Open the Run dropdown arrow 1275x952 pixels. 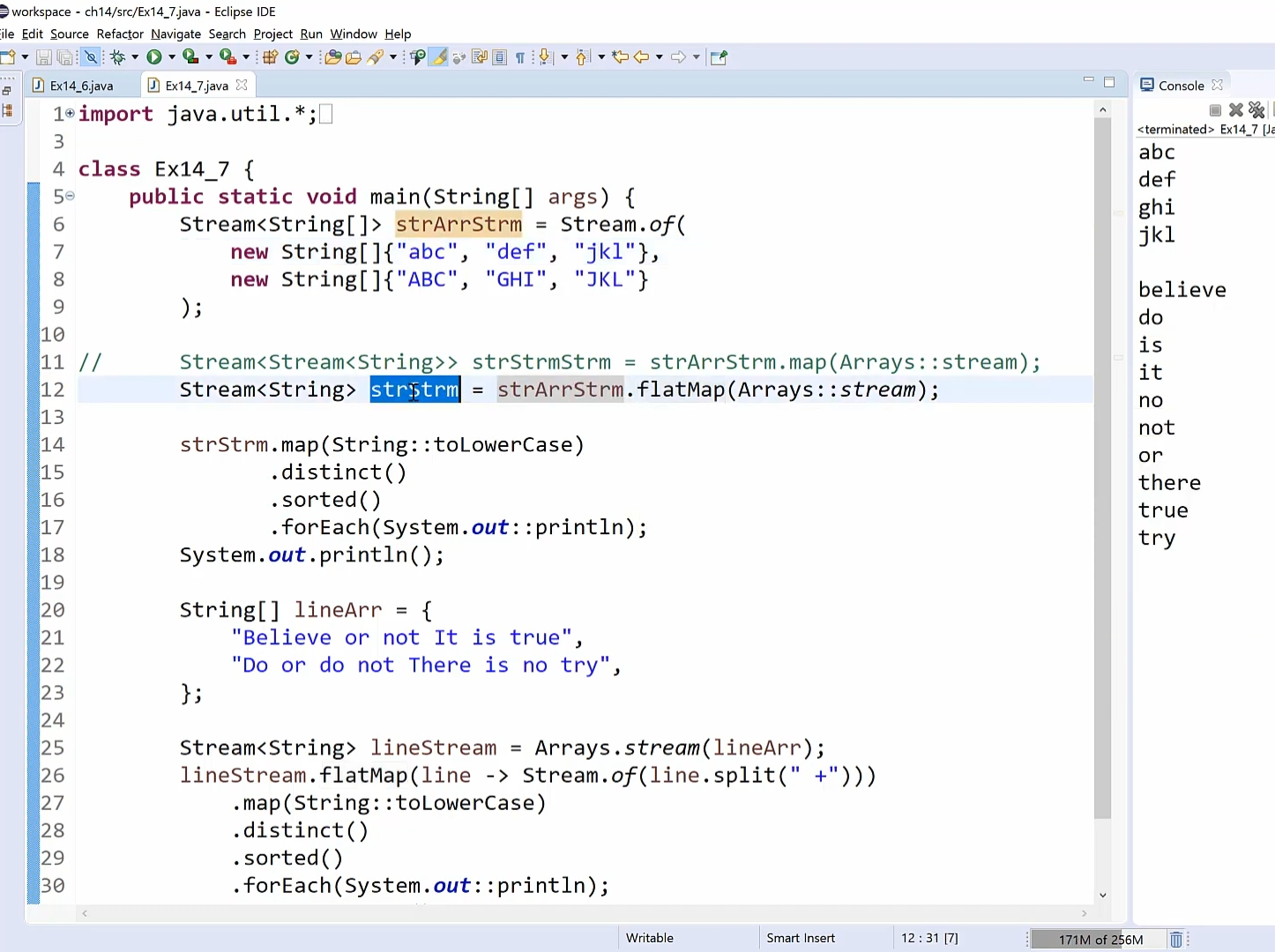pyautogui.click(x=172, y=57)
